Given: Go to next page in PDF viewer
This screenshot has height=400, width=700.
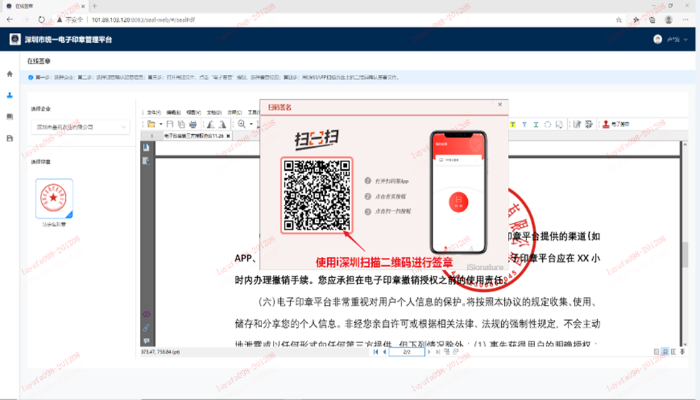Looking at the screenshot, I should (x=429, y=352).
